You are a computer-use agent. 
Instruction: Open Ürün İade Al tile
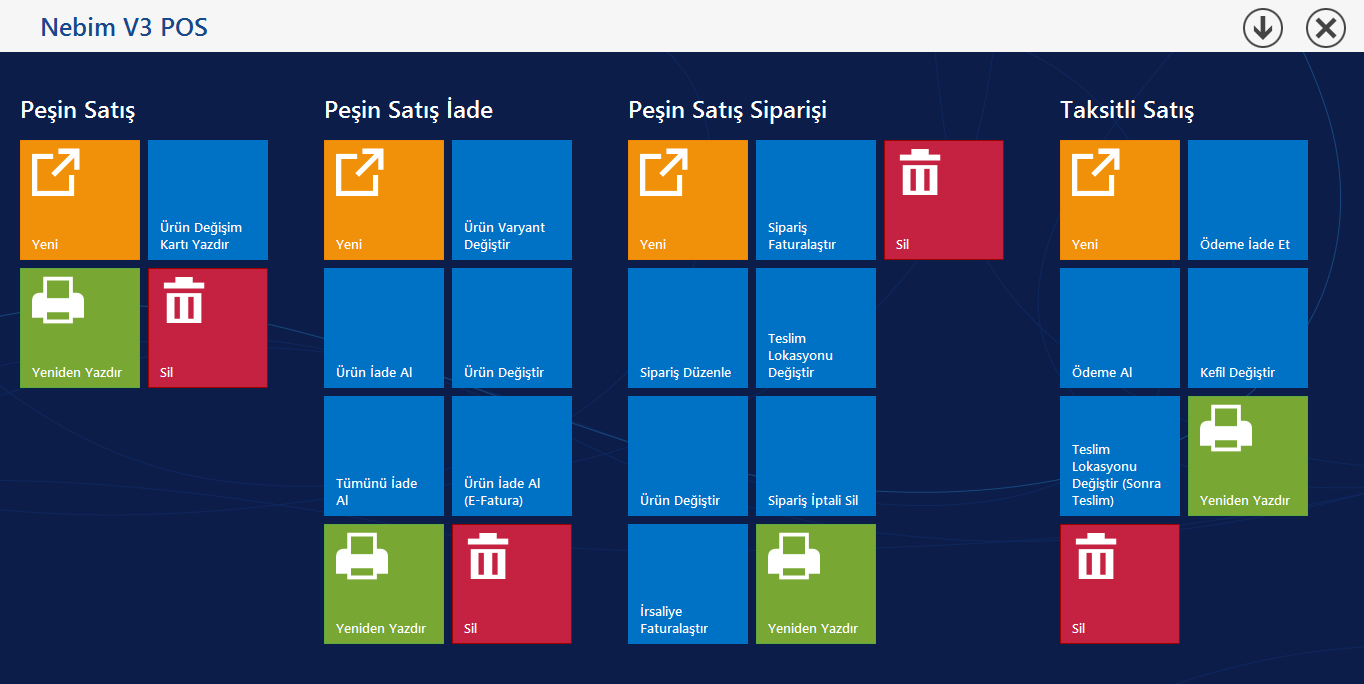pos(384,328)
